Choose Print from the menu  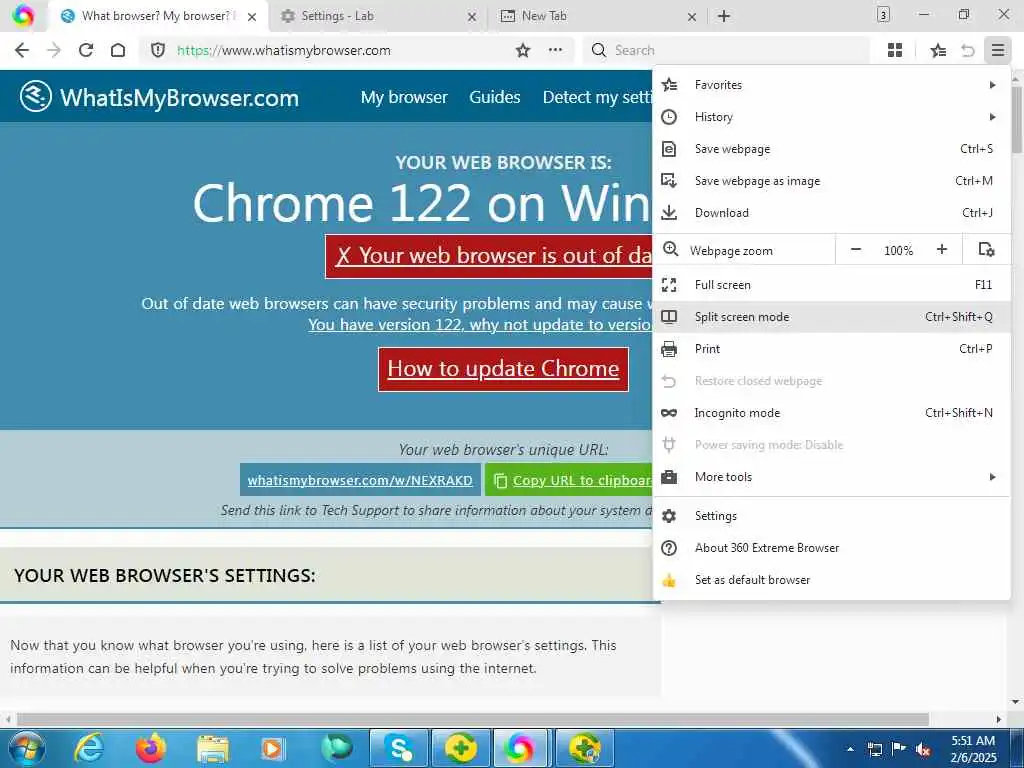pyautogui.click(x=831, y=349)
